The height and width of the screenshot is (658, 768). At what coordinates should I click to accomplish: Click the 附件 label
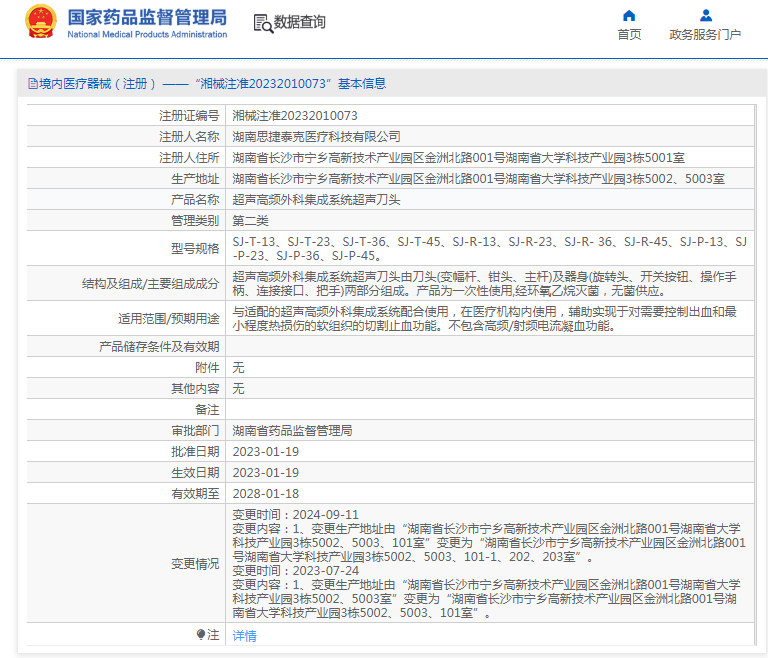[207, 367]
